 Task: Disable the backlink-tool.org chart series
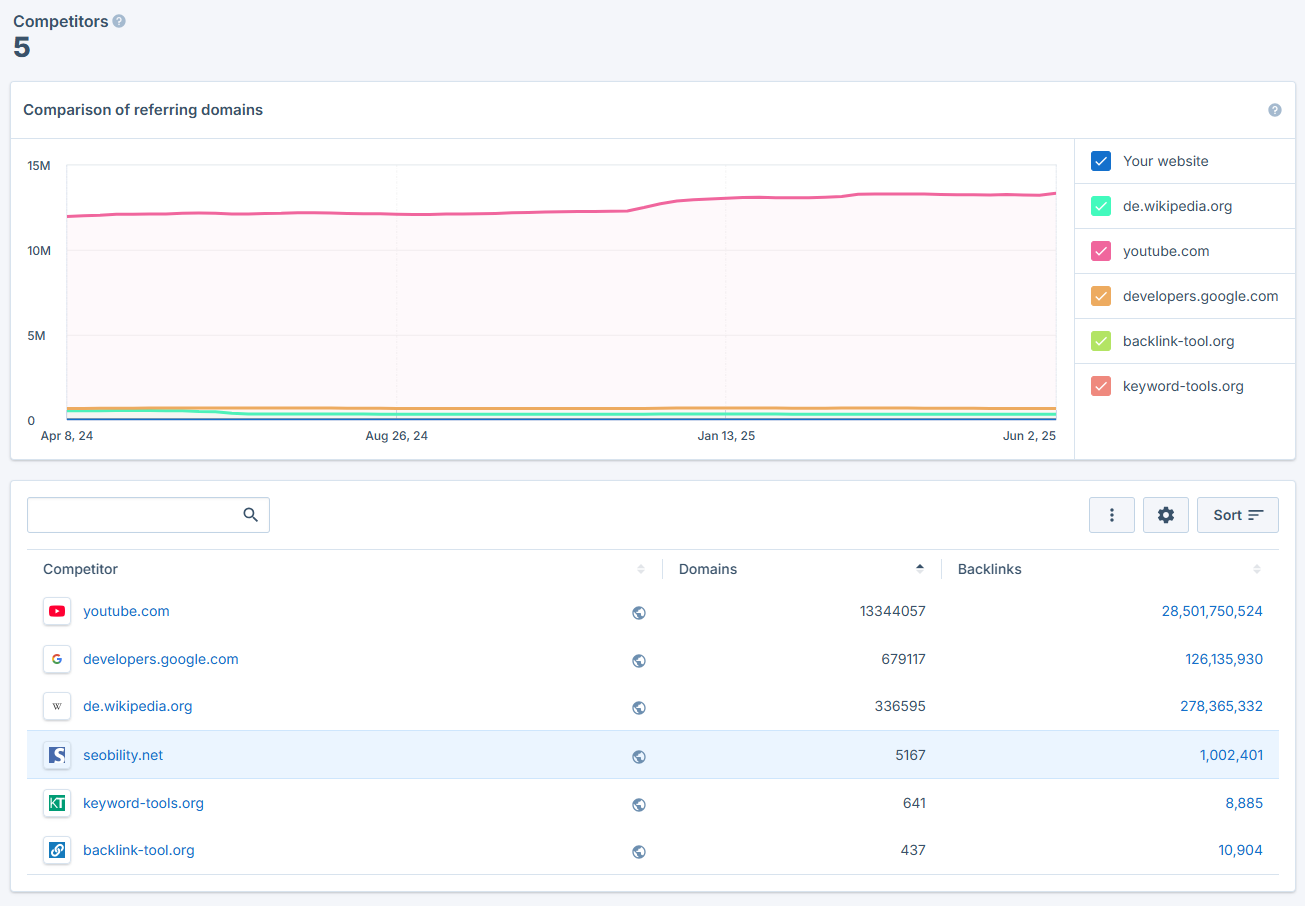tap(1101, 341)
